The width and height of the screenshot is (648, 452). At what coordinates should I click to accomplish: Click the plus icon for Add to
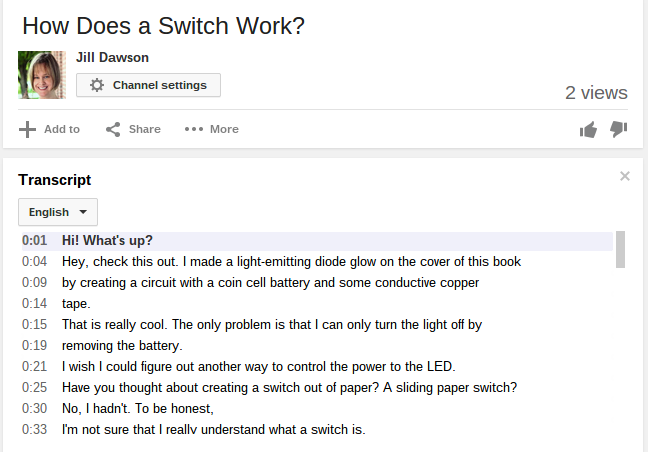tap(27, 129)
